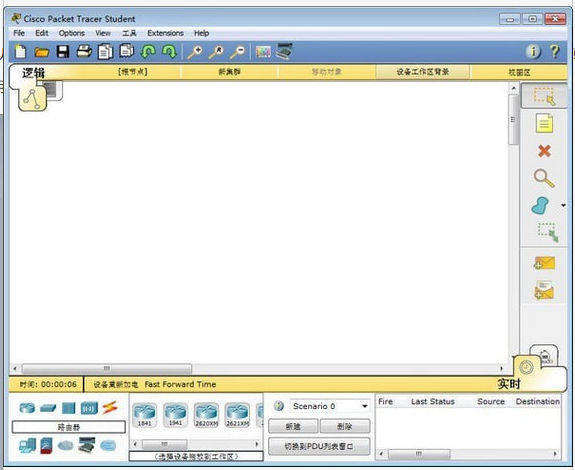Screen dimensions: 575x470
Task: Select the Wireless Devices category icon
Action: click(89, 408)
